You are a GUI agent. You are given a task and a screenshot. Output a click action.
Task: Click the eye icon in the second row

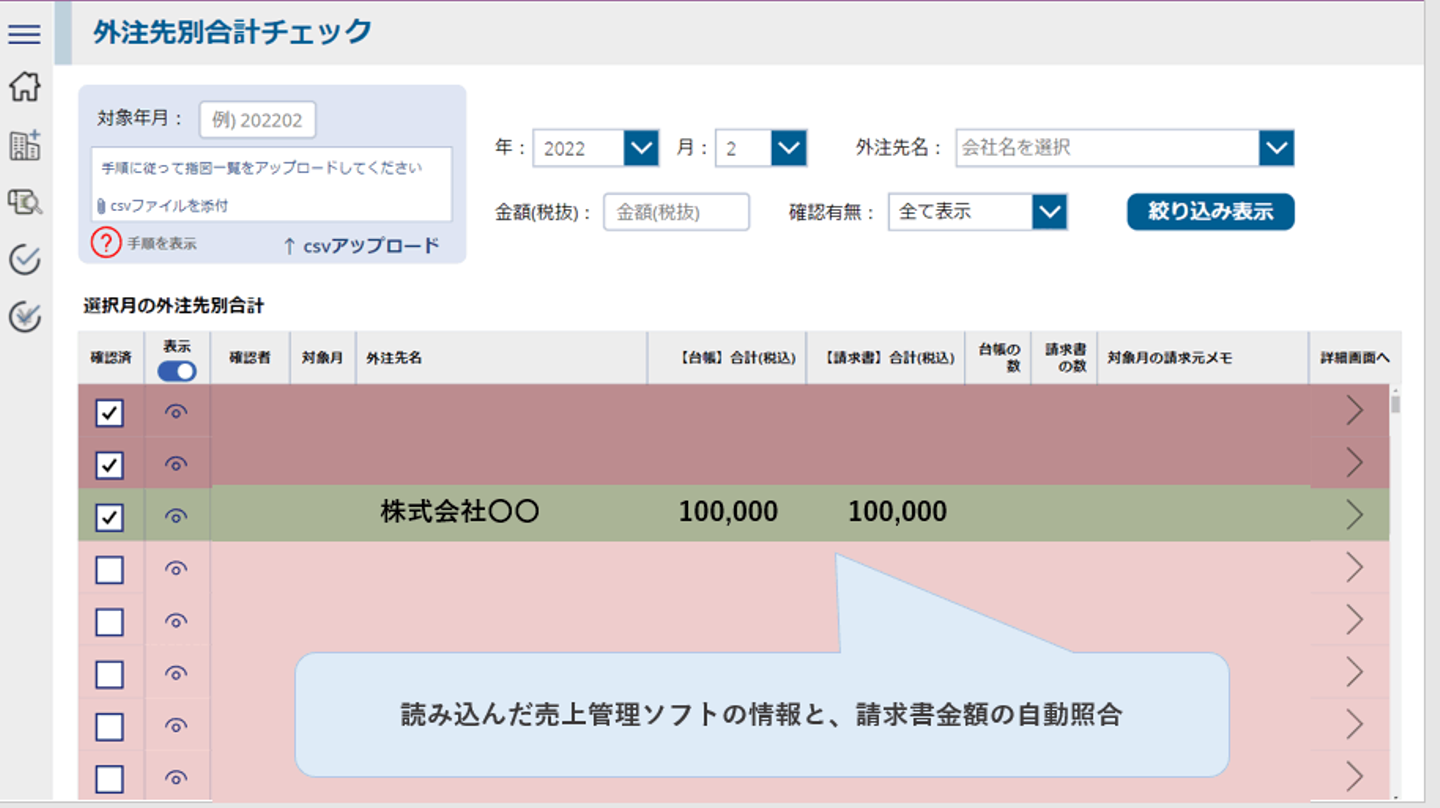click(176, 463)
